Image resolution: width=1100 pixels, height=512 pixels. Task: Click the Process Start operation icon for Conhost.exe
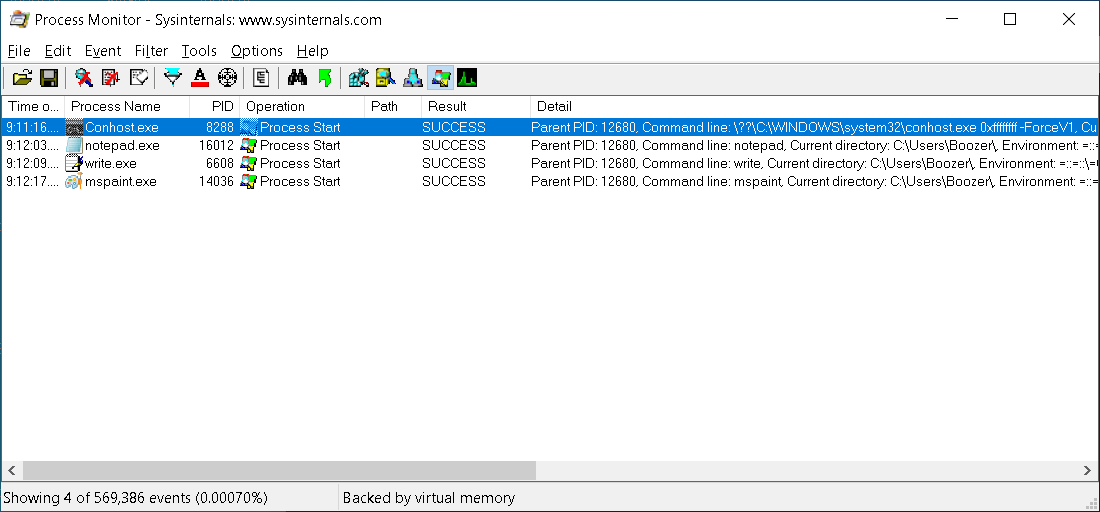click(x=249, y=128)
